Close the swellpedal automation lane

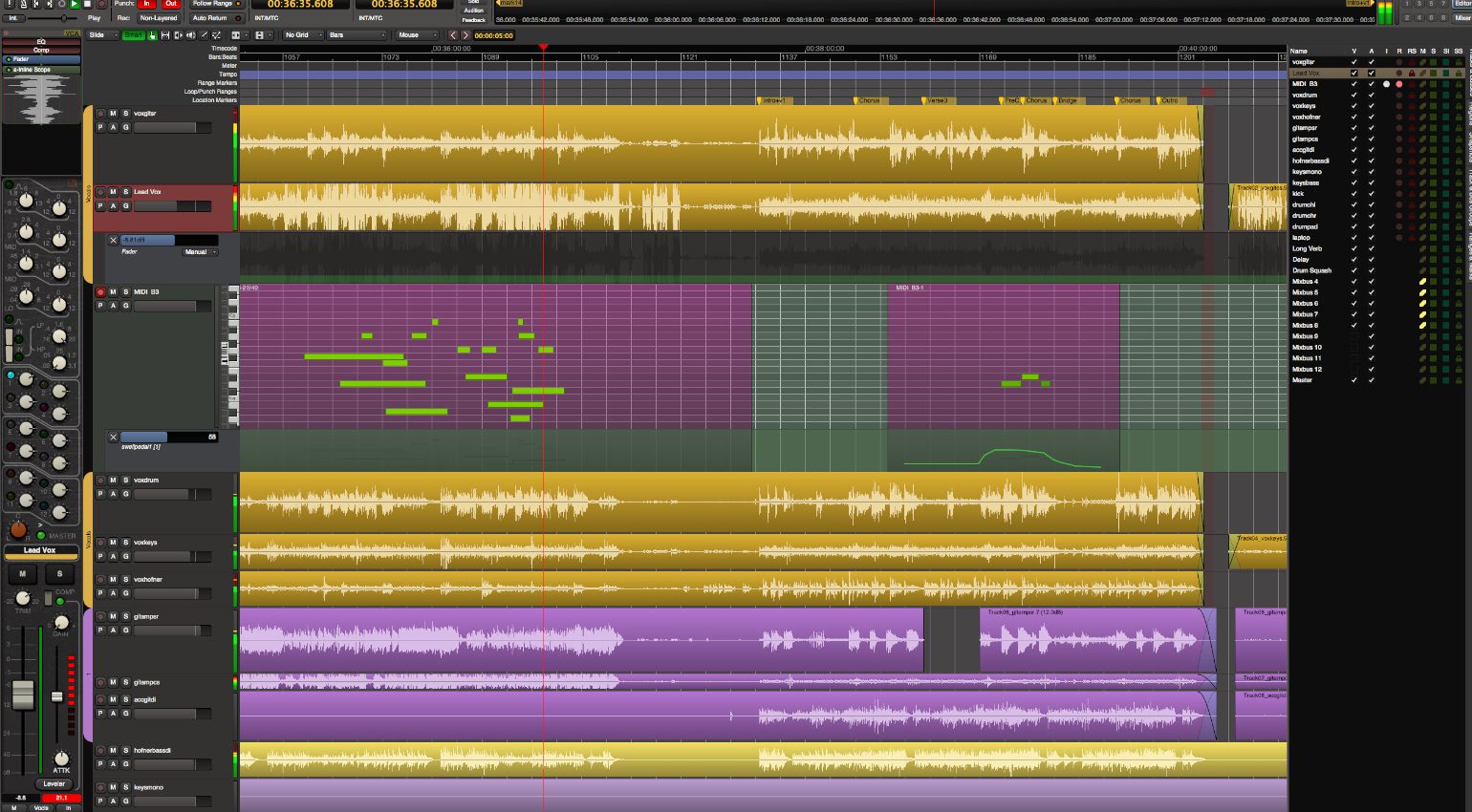click(x=113, y=438)
